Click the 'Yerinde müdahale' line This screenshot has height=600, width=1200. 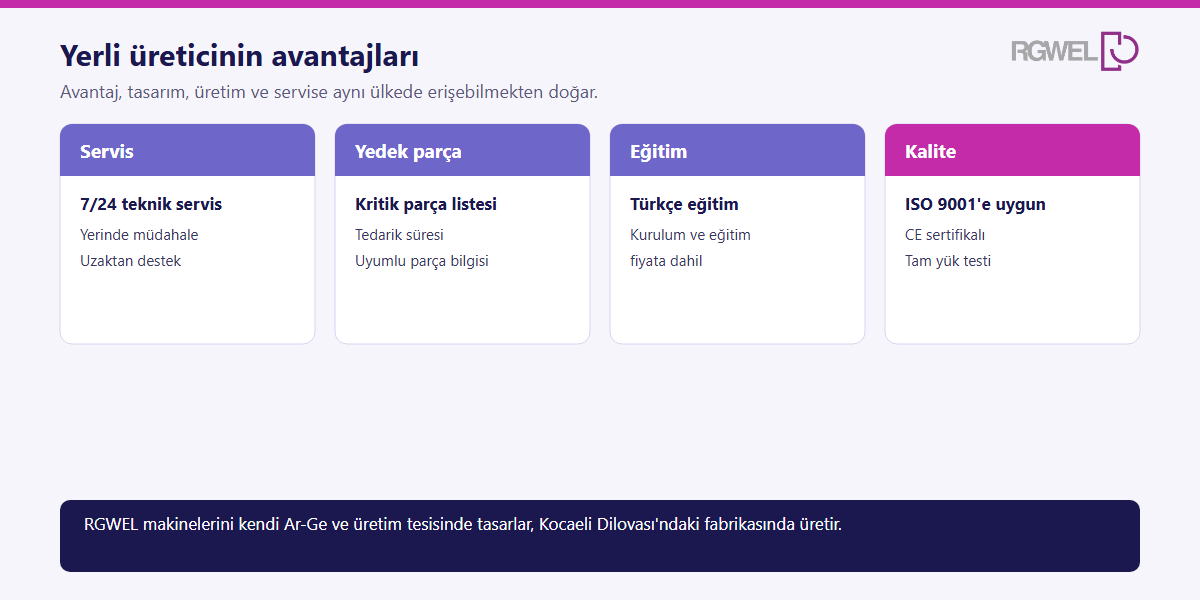pos(139,235)
